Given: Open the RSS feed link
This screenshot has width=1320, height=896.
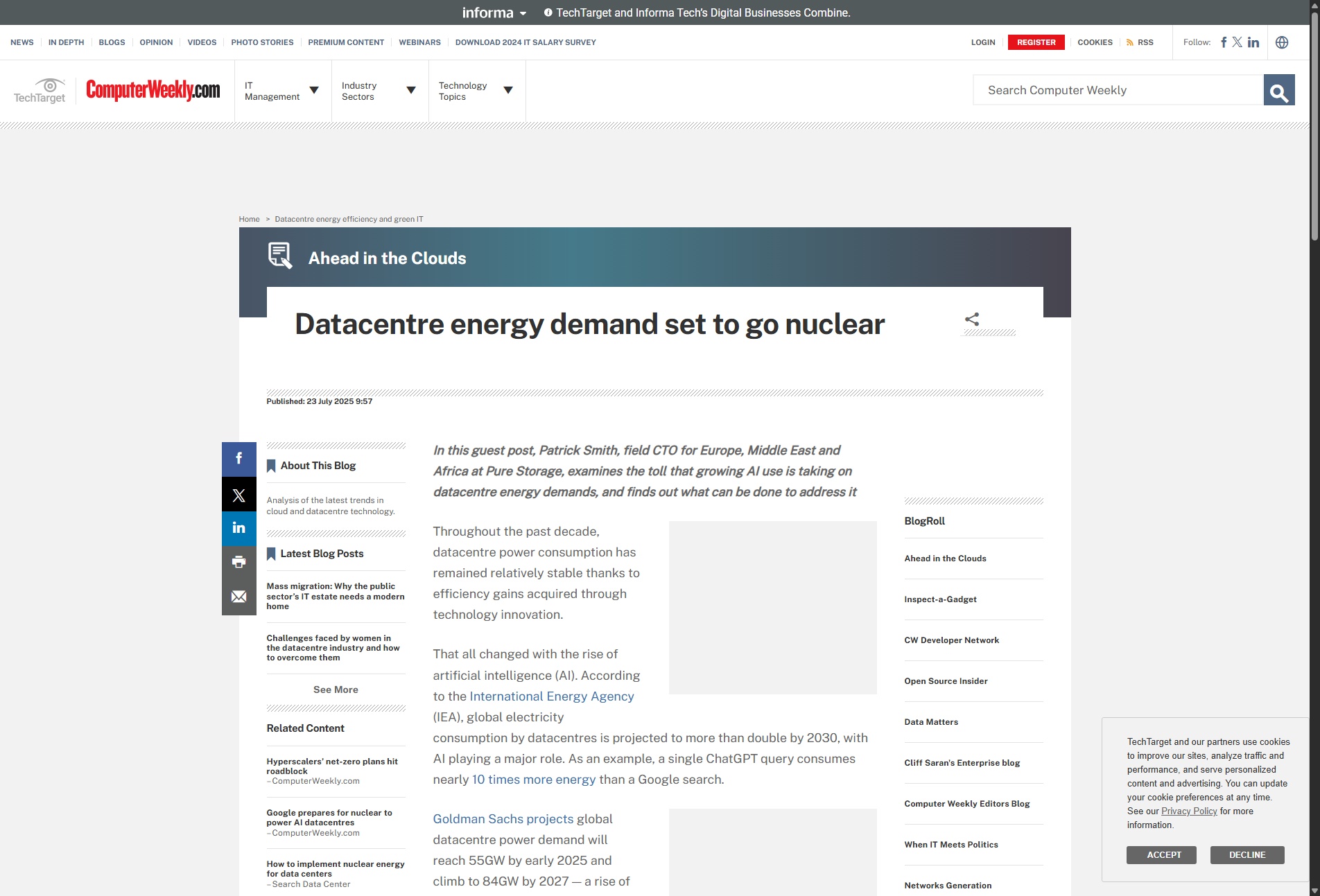Looking at the screenshot, I should 1140,42.
